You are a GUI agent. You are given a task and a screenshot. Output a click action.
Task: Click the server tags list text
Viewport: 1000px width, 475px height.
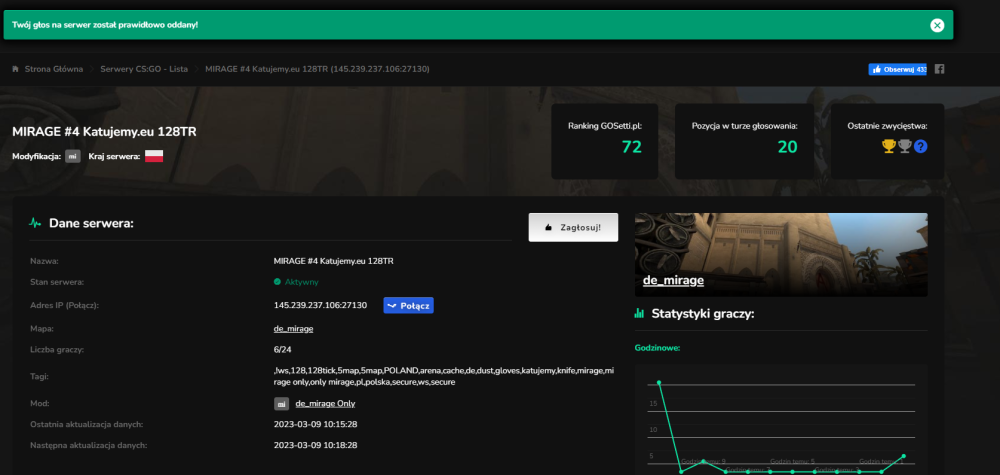(446, 376)
